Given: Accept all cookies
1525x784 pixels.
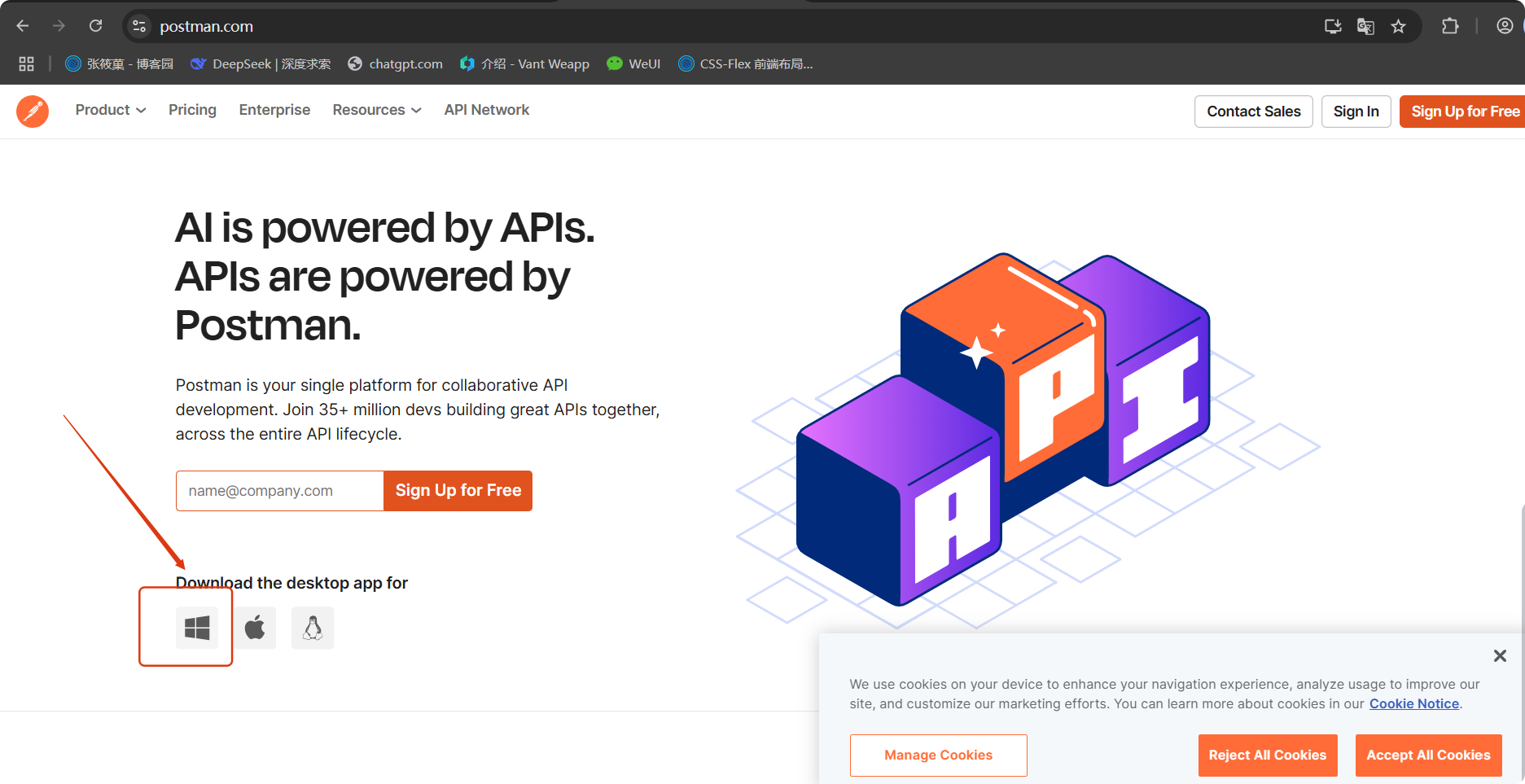Looking at the screenshot, I should [x=1429, y=756].
